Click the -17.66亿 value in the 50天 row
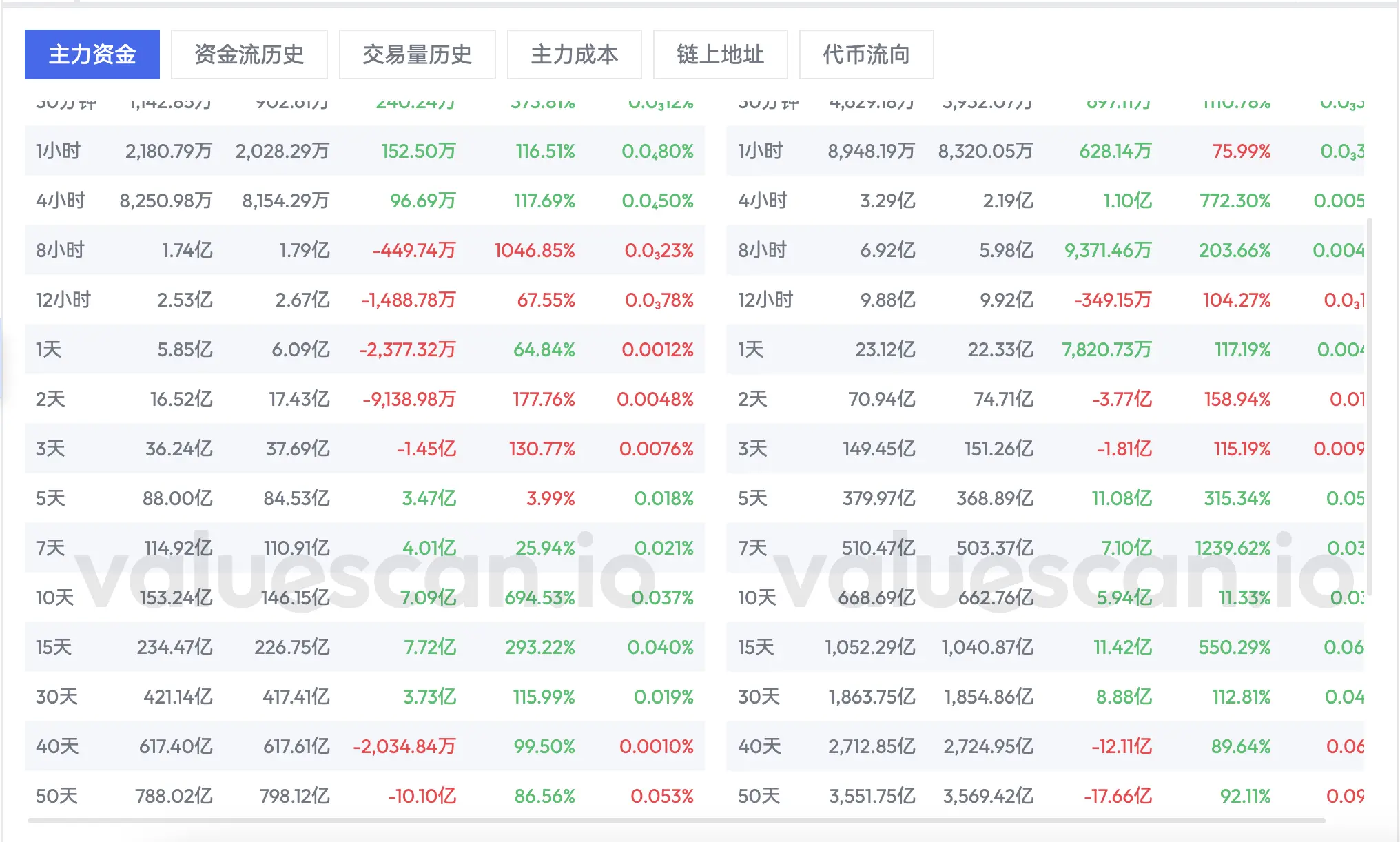Screen dimensions: 1400x842 tap(1118, 796)
